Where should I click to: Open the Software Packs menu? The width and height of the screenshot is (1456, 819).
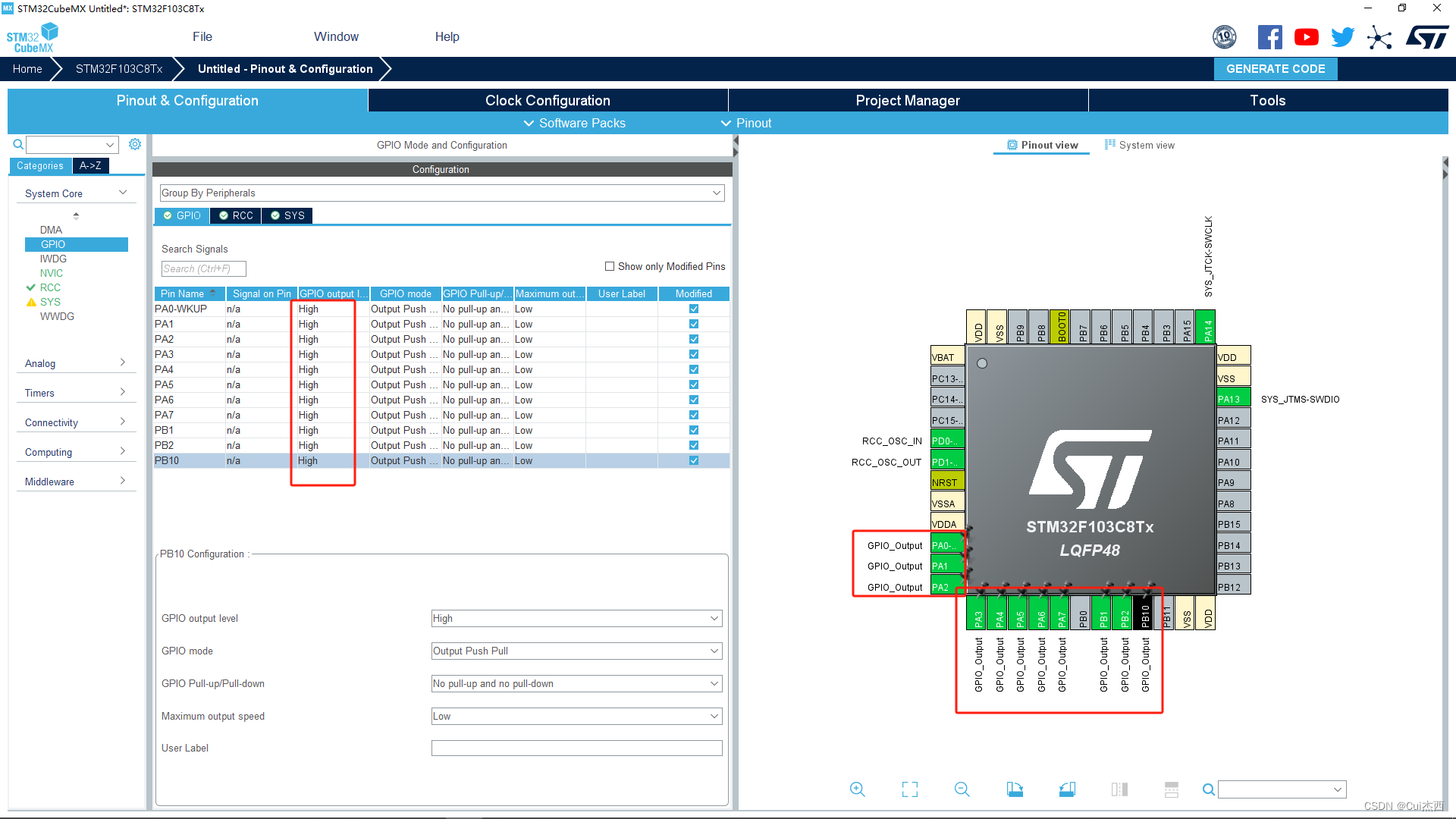tap(574, 123)
